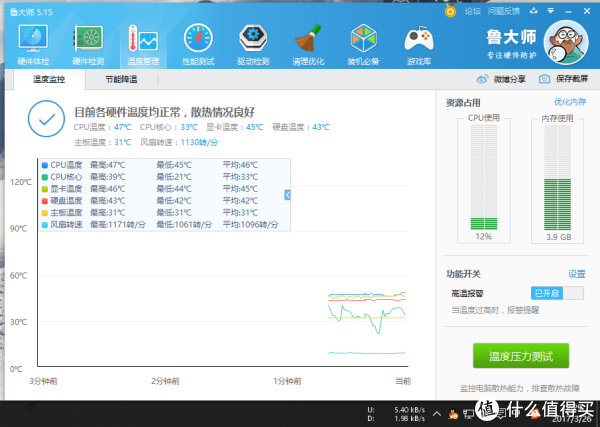Screen dimensions: 600x427
Task: Open 清理优化 broom icon
Action: tap(308, 38)
